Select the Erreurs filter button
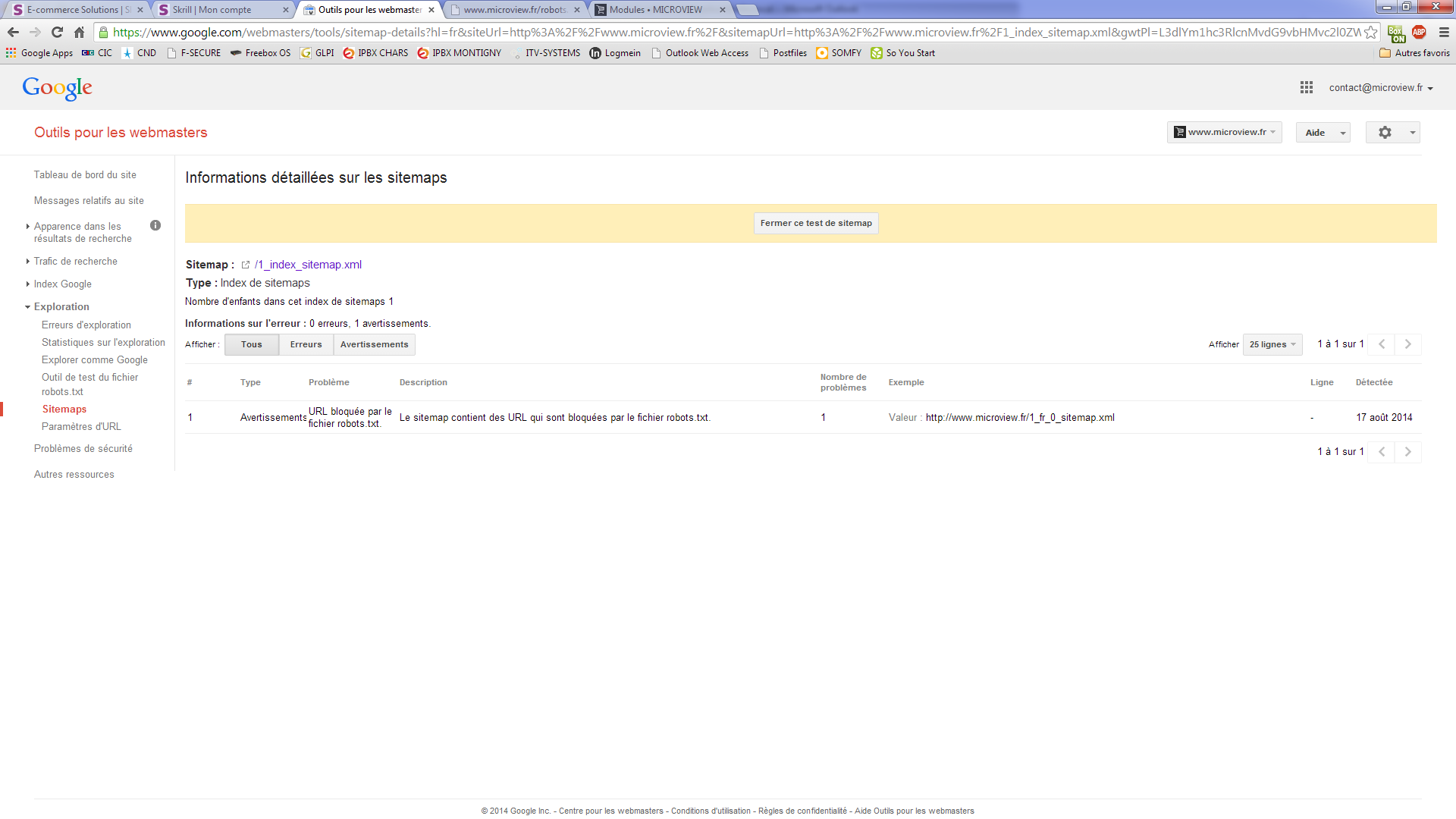Image resolution: width=1456 pixels, height=819 pixels. [306, 345]
